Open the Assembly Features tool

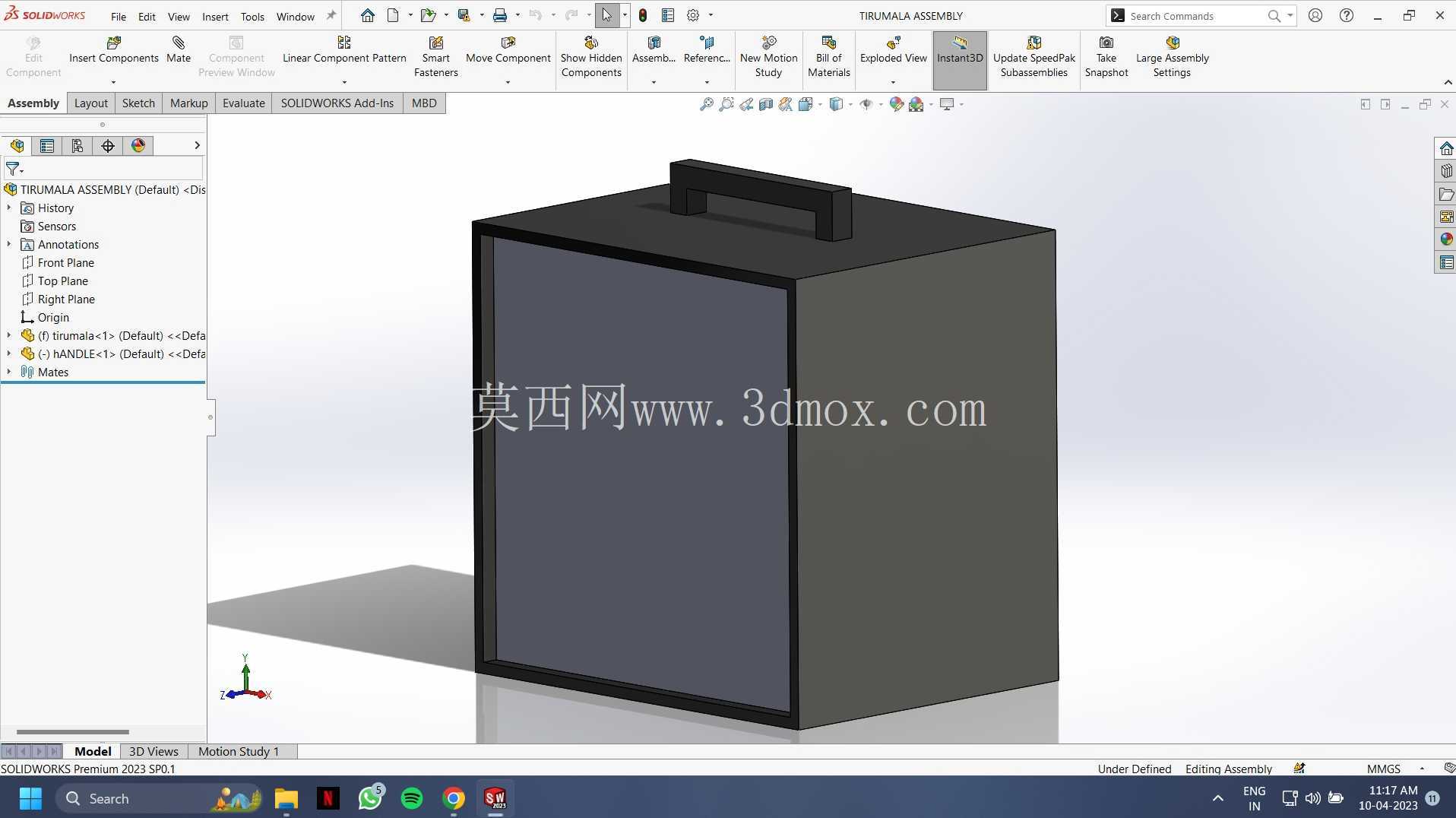[654, 50]
